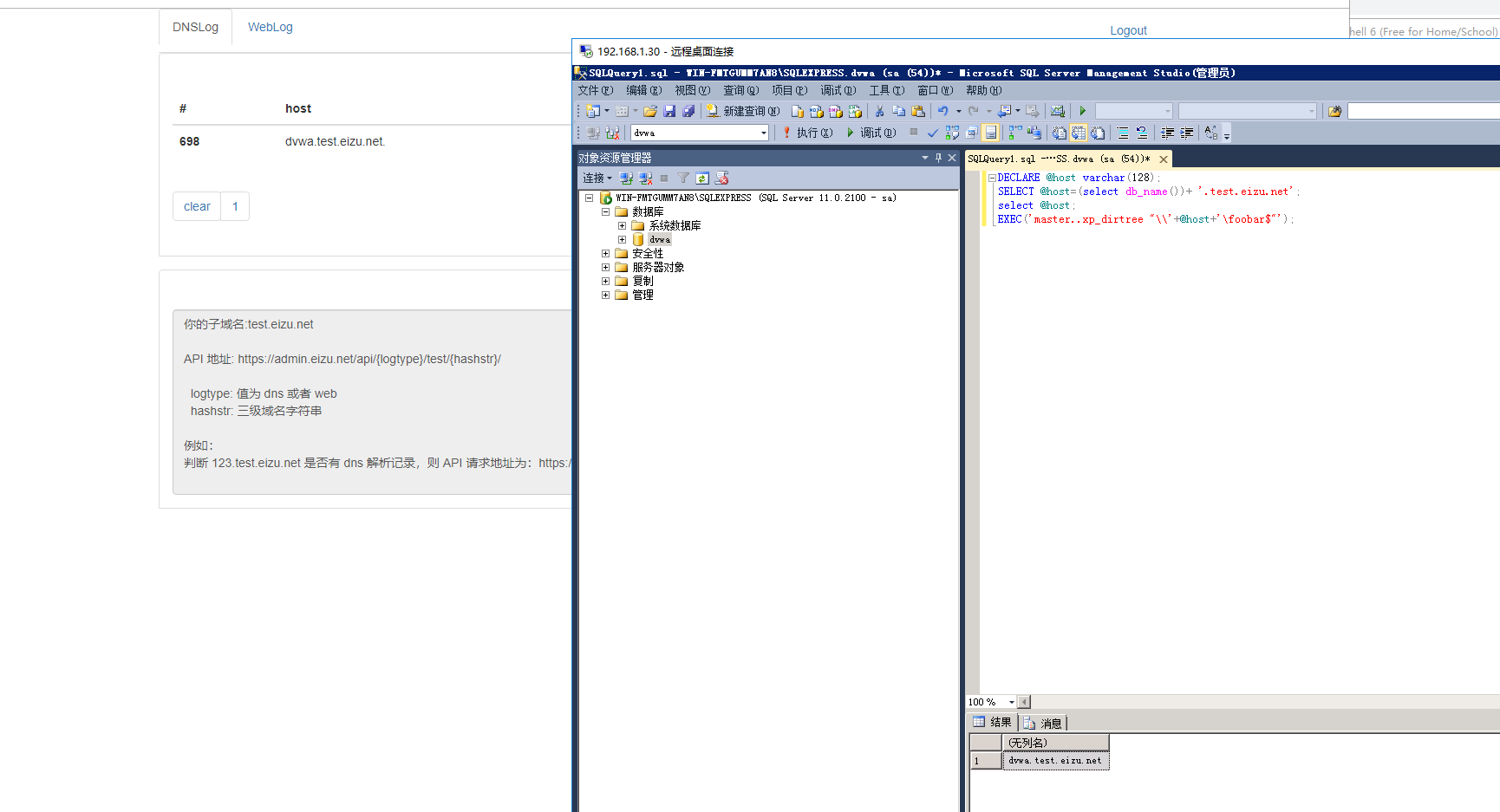Click the 执行(X) execute button
Viewport: 1500px width, 812px height.
click(807, 133)
